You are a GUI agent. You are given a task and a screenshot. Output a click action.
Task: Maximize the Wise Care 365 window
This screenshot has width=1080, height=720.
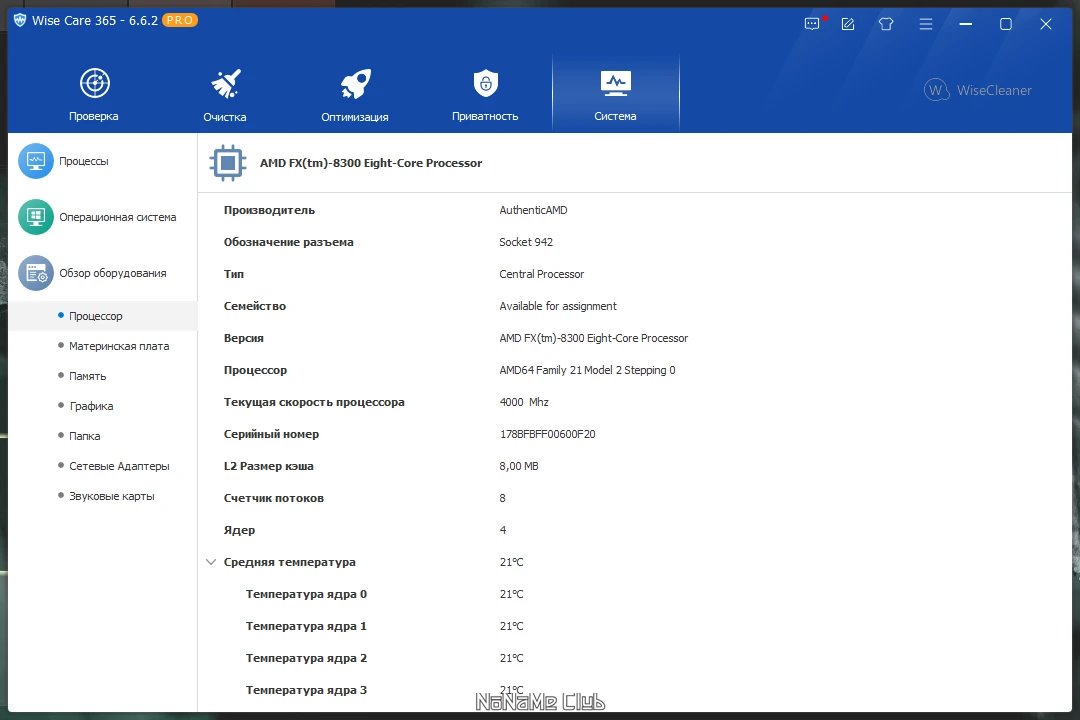(1006, 24)
